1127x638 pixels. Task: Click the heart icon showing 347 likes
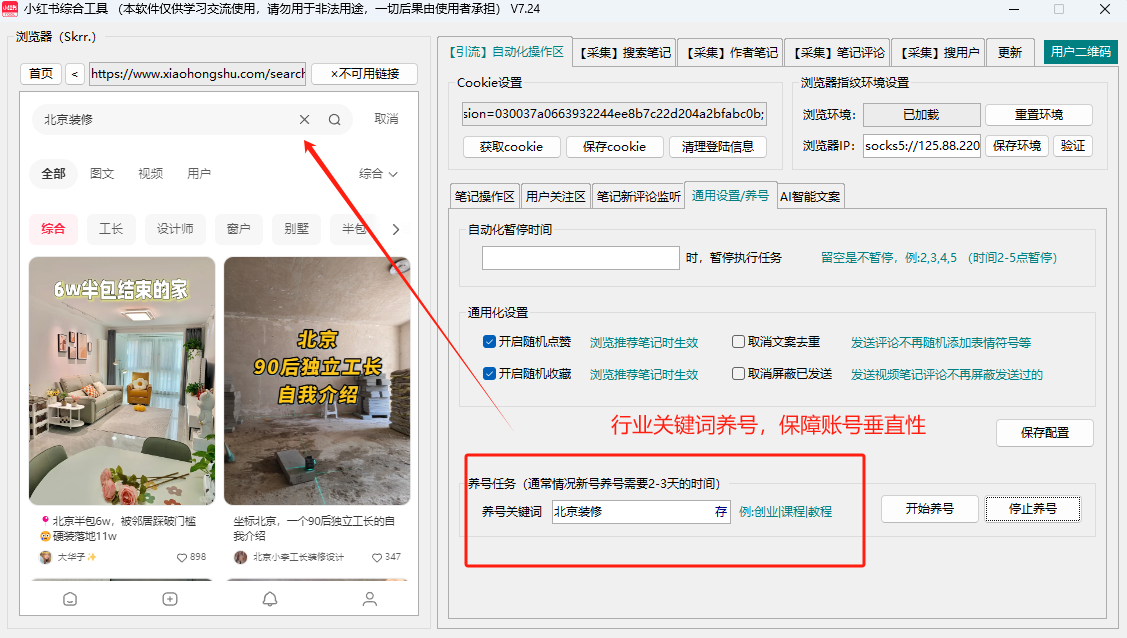(x=377, y=557)
